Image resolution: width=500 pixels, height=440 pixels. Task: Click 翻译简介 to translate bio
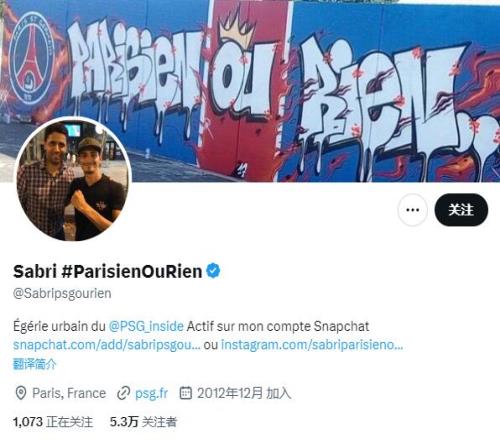pos(35,364)
